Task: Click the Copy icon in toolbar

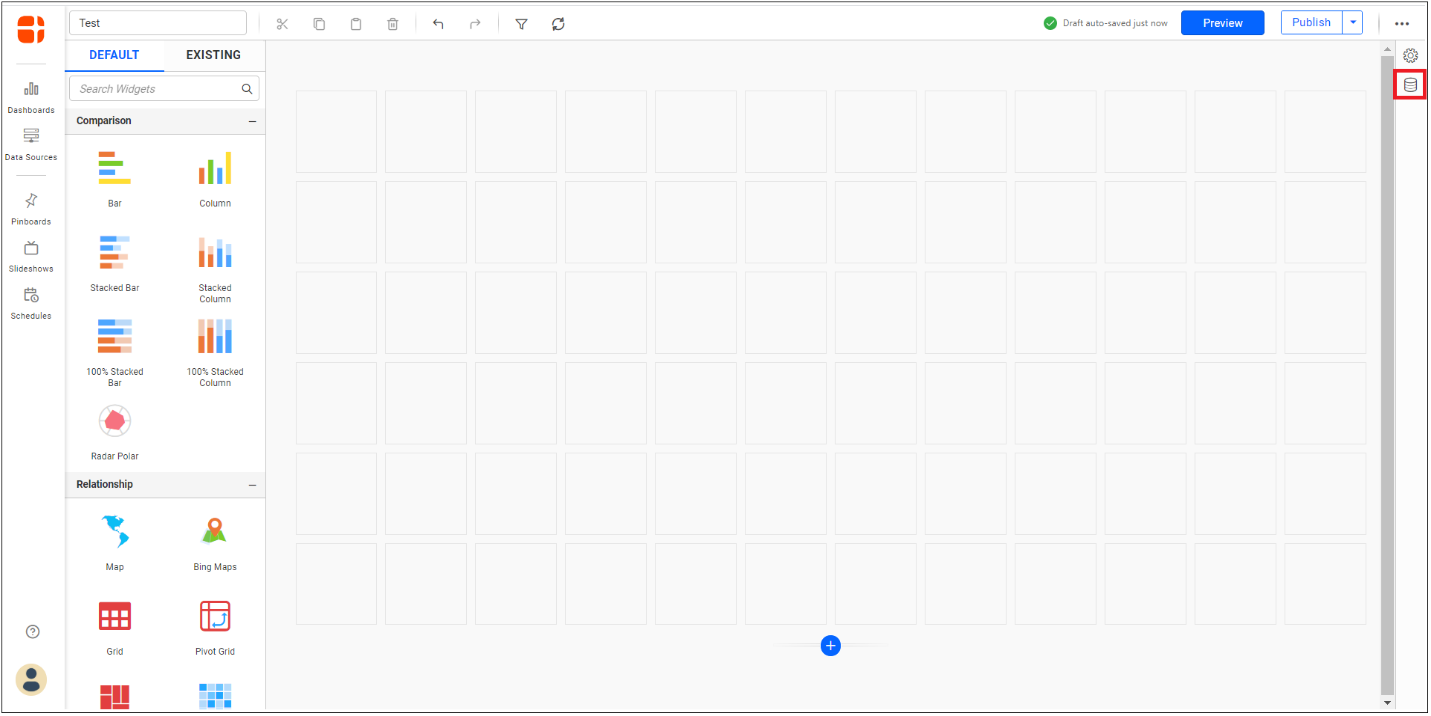Action: (x=319, y=23)
